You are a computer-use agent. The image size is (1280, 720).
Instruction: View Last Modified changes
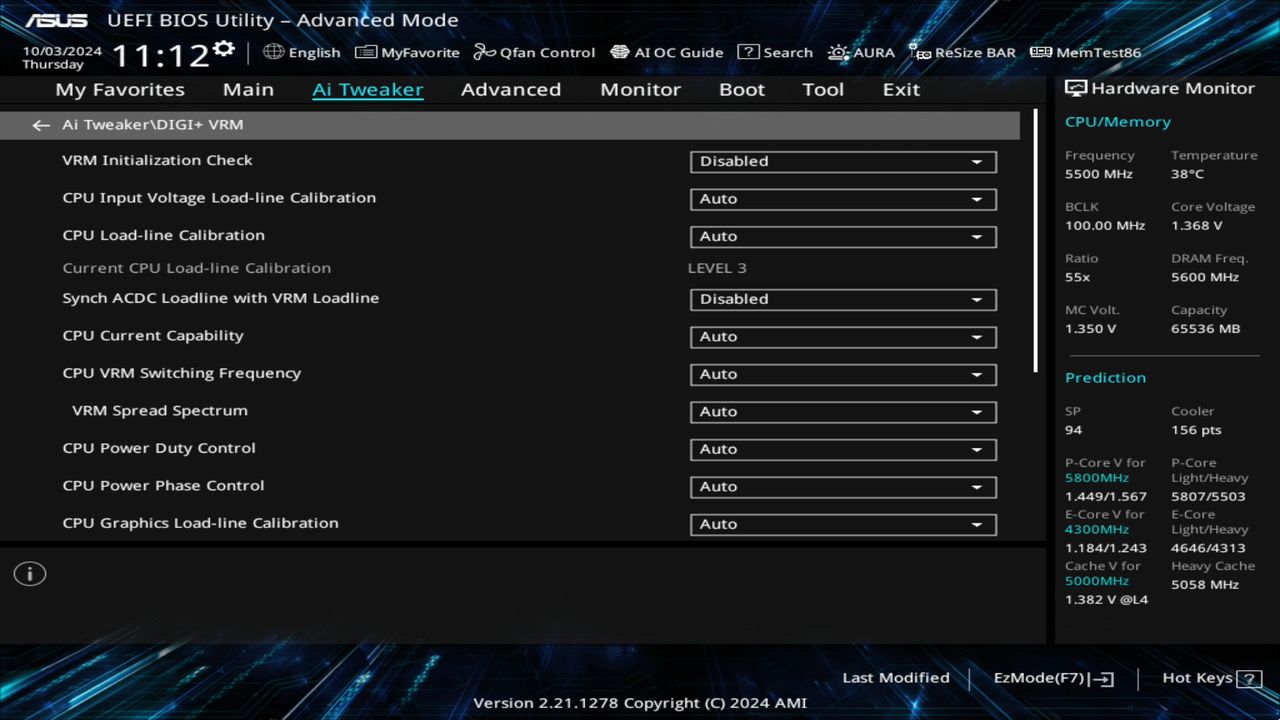pyautogui.click(x=895, y=677)
